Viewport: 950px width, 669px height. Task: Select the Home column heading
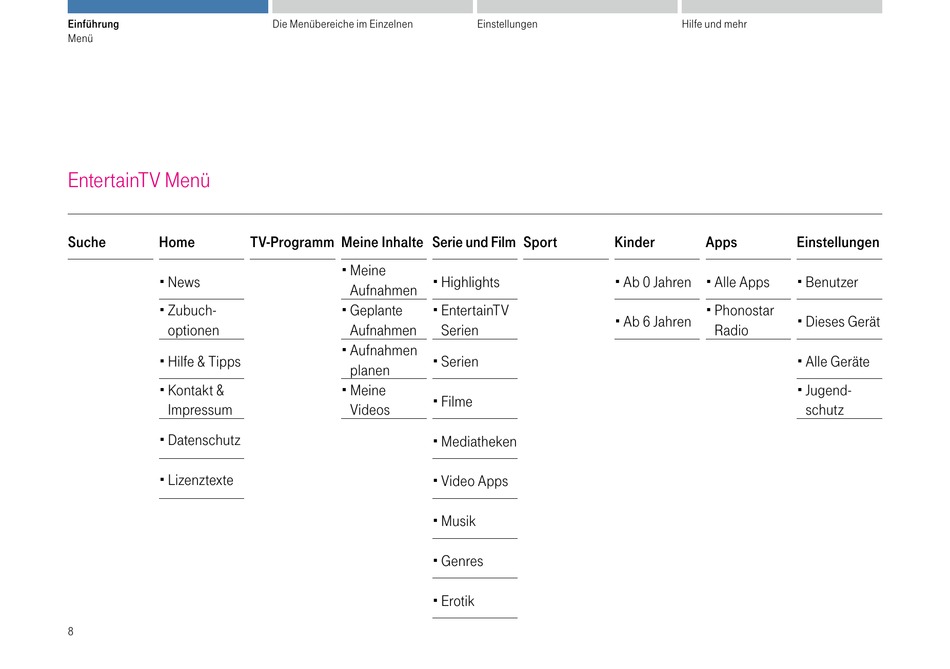click(177, 242)
